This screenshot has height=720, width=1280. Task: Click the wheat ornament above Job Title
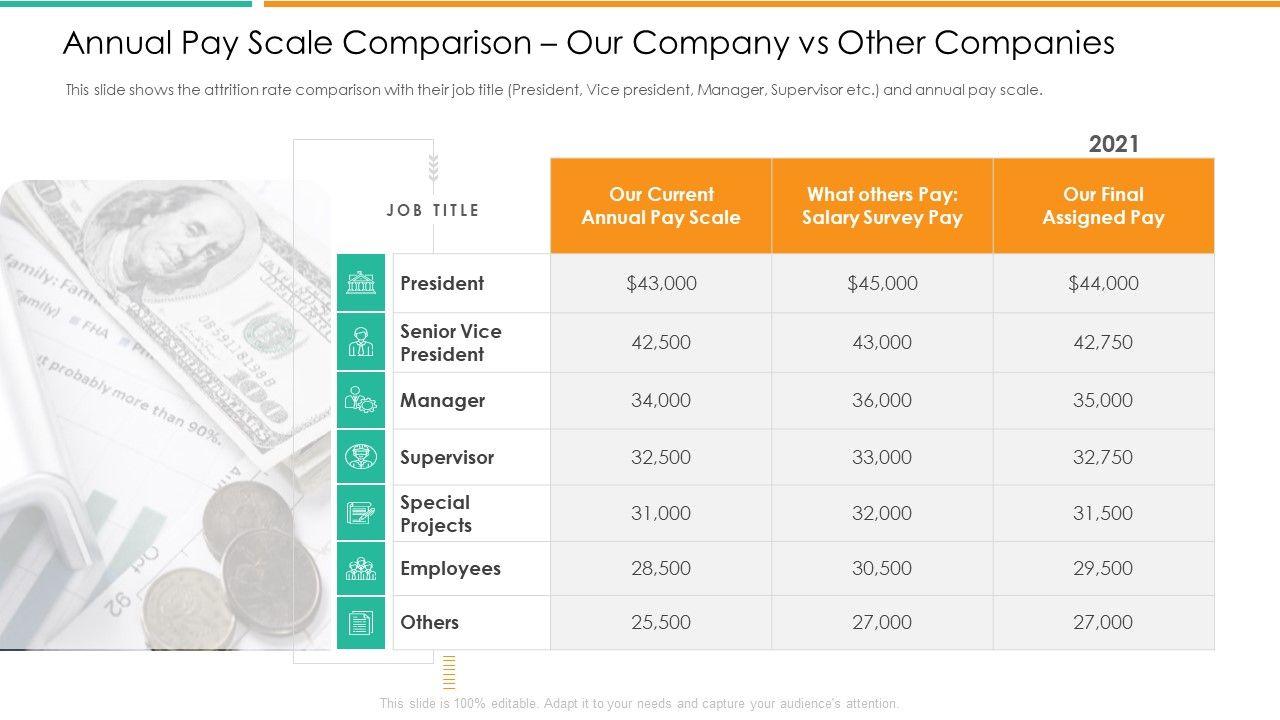click(433, 168)
